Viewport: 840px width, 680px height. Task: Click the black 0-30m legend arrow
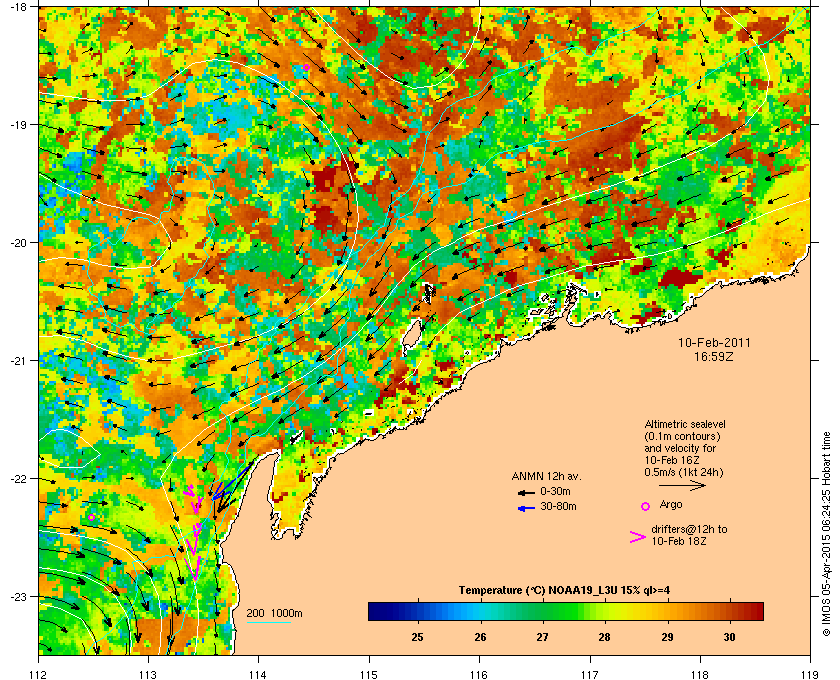click(x=526, y=492)
